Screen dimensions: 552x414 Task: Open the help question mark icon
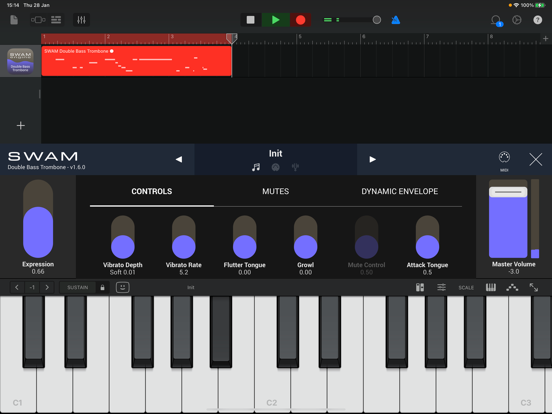(538, 20)
